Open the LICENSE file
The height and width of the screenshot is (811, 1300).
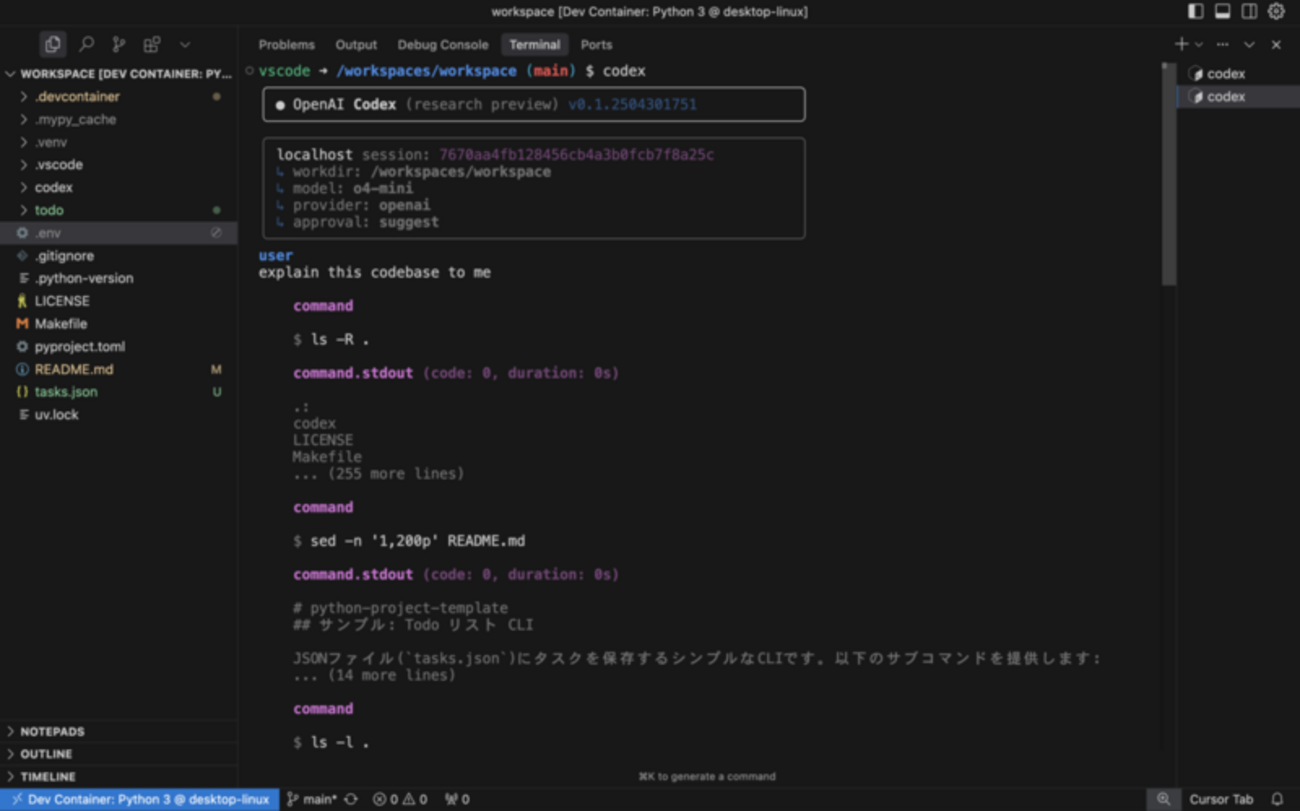click(119, 300)
